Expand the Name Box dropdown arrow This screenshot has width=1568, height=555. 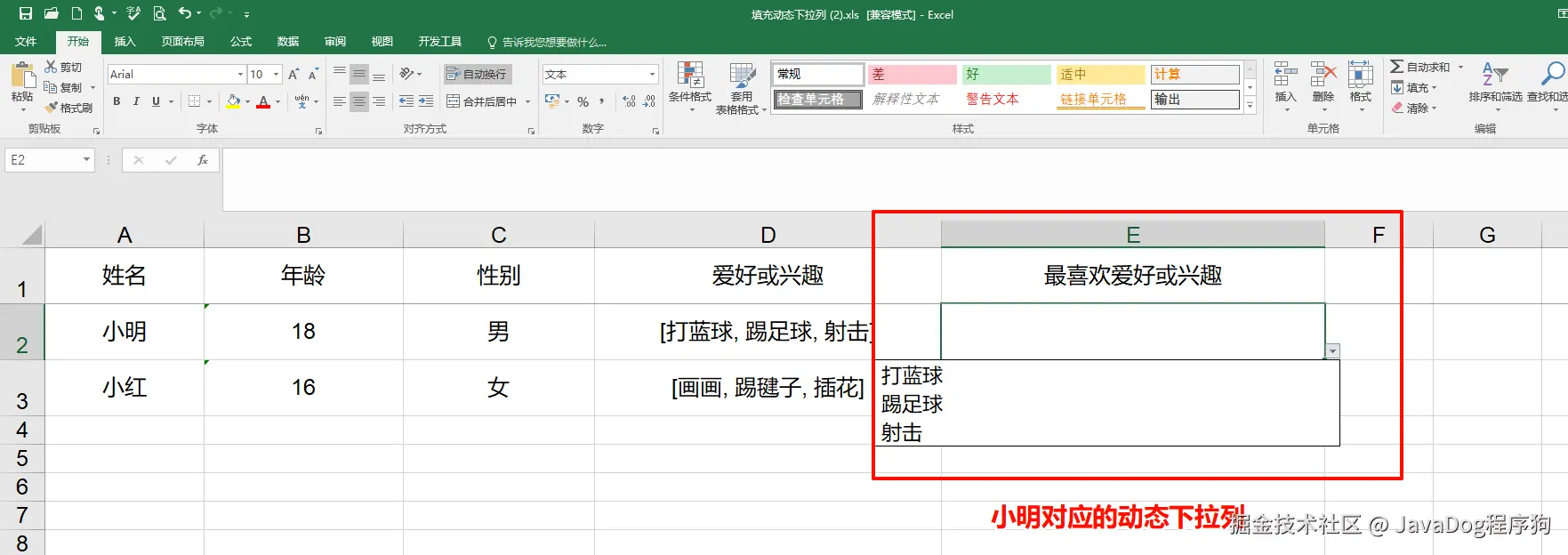tap(86, 160)
